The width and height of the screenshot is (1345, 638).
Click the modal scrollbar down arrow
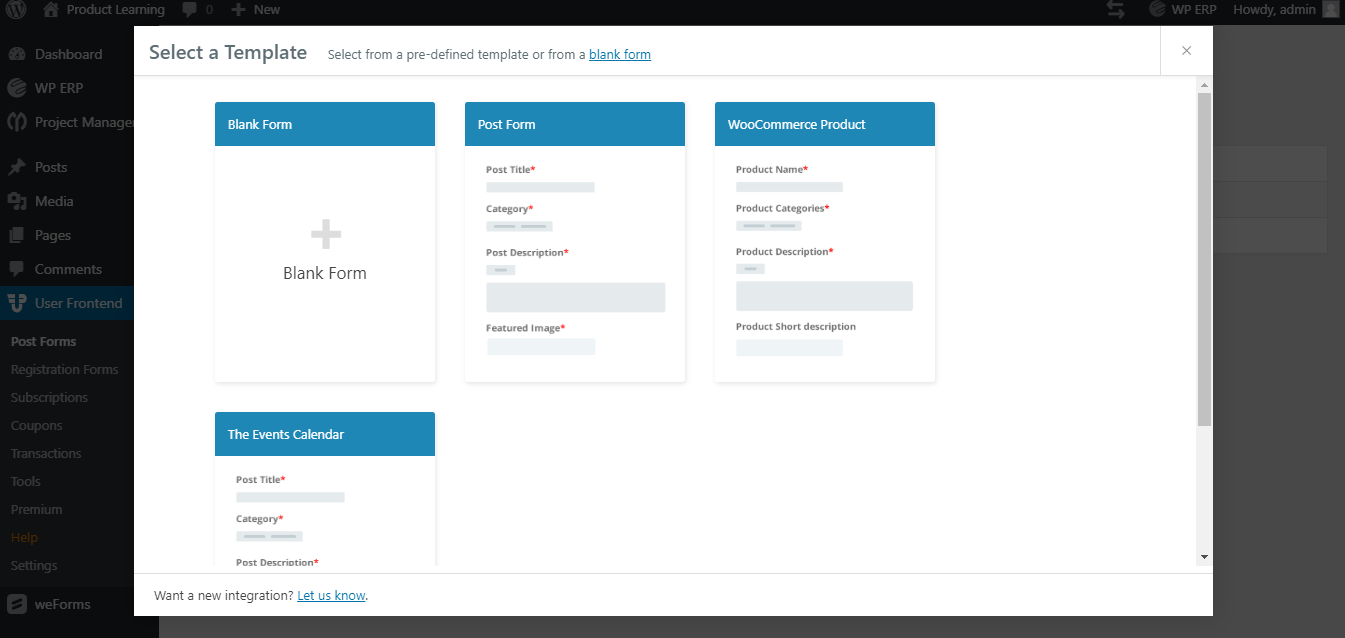point(1204,557)
